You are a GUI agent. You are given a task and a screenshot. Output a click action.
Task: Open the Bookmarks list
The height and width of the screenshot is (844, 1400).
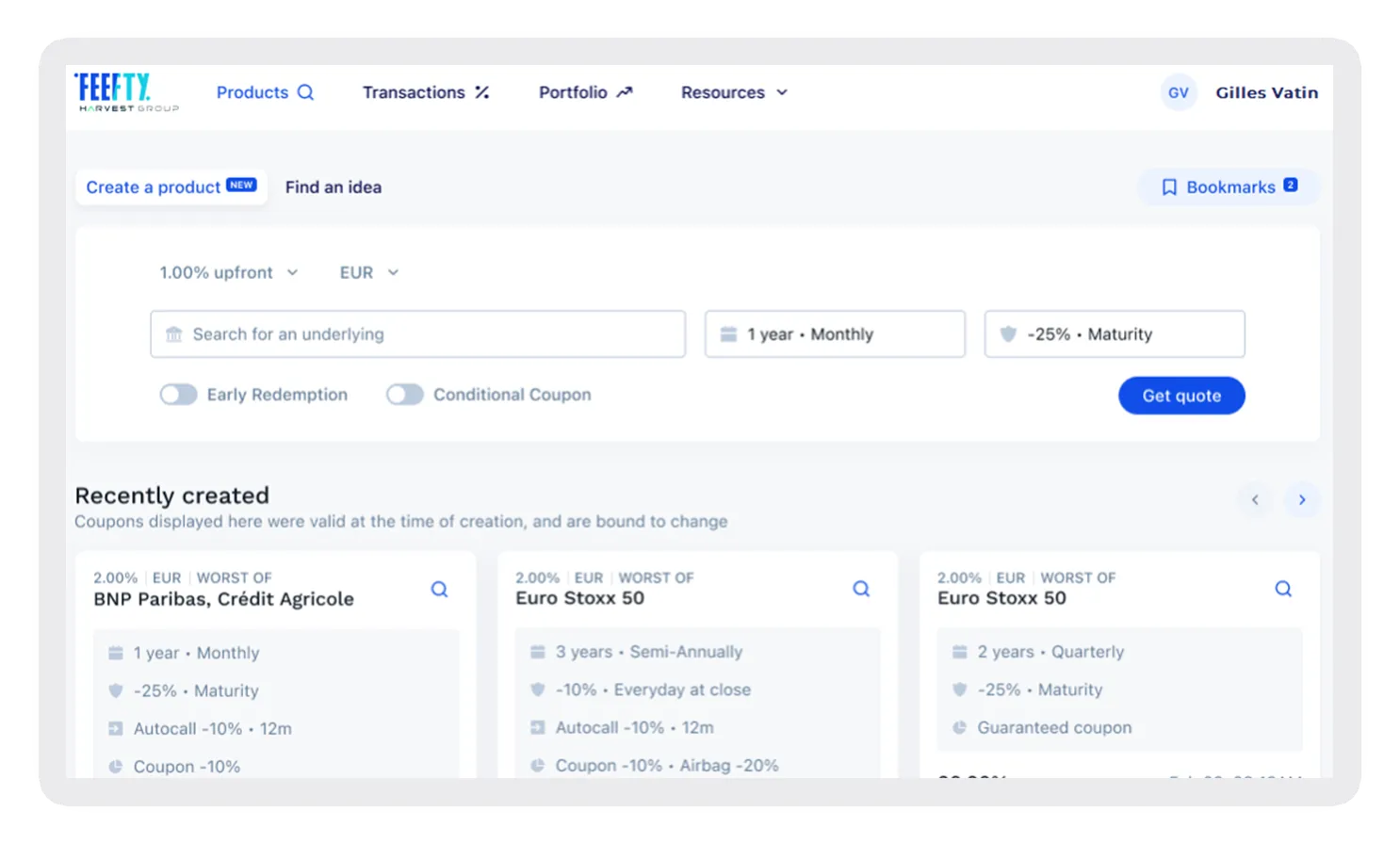[1229, 187]
